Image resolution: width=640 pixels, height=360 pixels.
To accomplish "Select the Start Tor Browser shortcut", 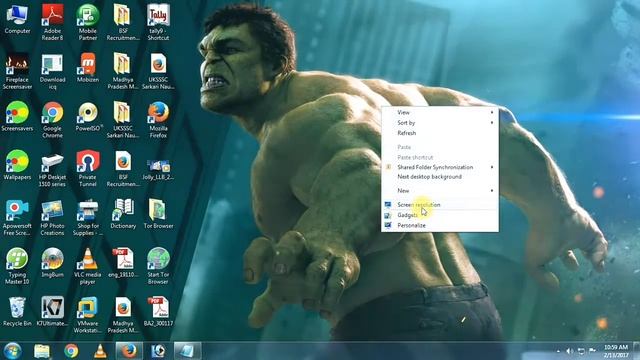I will 158,266.
